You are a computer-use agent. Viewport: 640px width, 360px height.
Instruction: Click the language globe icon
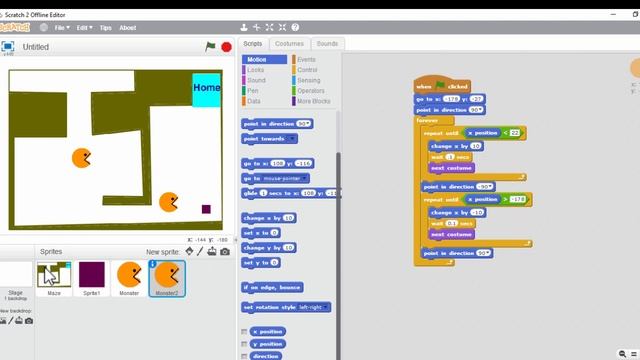[44, 28]
